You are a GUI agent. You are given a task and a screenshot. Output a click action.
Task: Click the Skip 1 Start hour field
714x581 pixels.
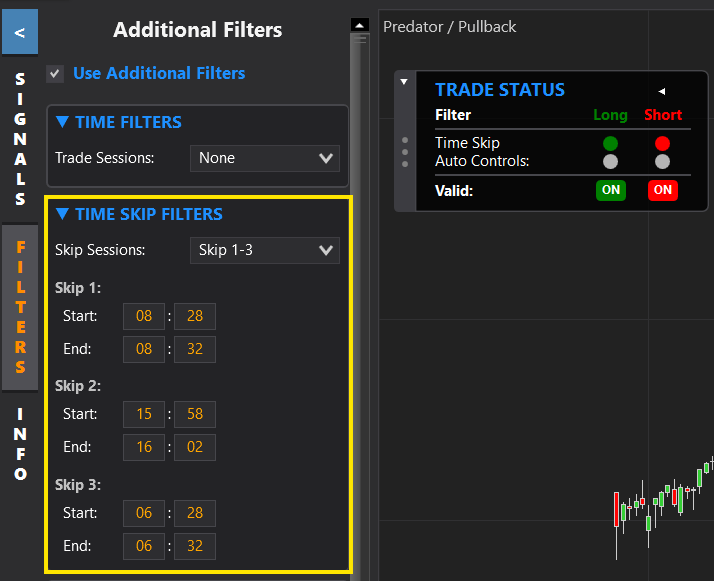click(144, 317)
